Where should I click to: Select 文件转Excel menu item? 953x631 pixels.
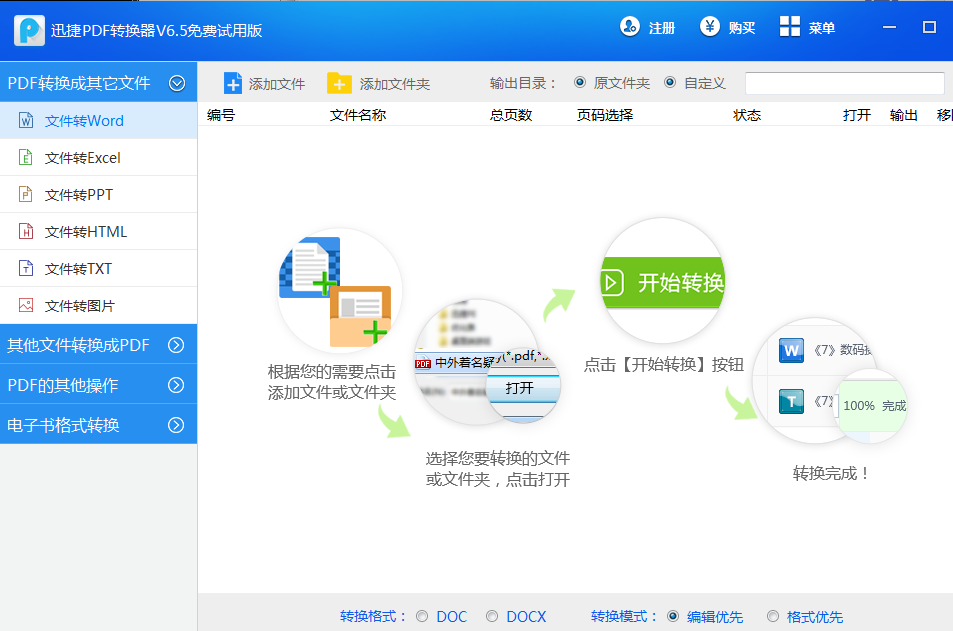click(98, 157)
